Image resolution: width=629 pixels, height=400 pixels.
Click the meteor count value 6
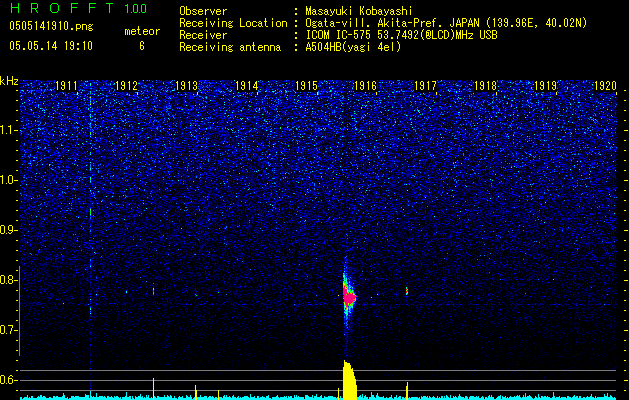click(142, 46)
